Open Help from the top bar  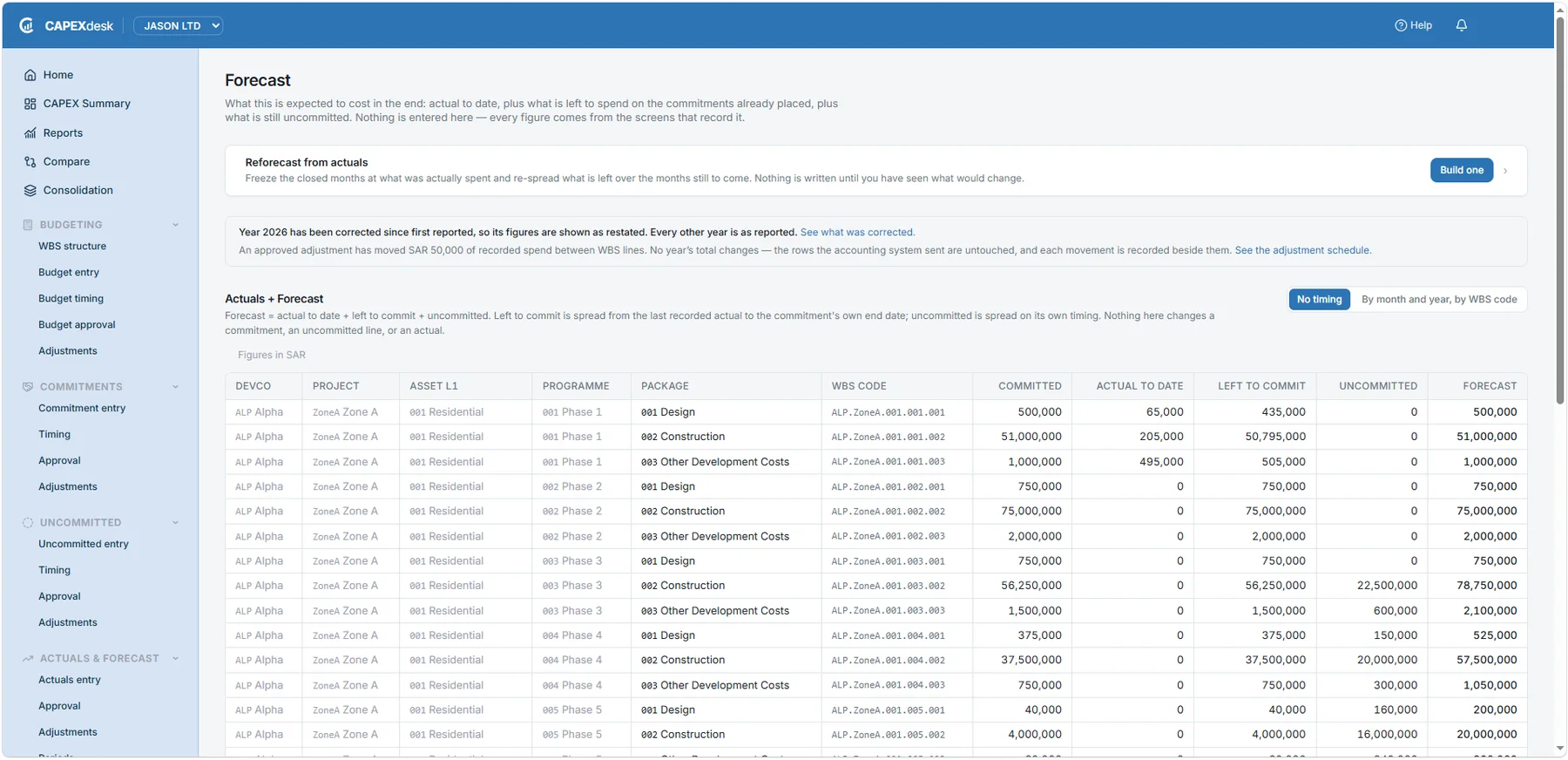pyautogui.click(x=1413, y=25)
